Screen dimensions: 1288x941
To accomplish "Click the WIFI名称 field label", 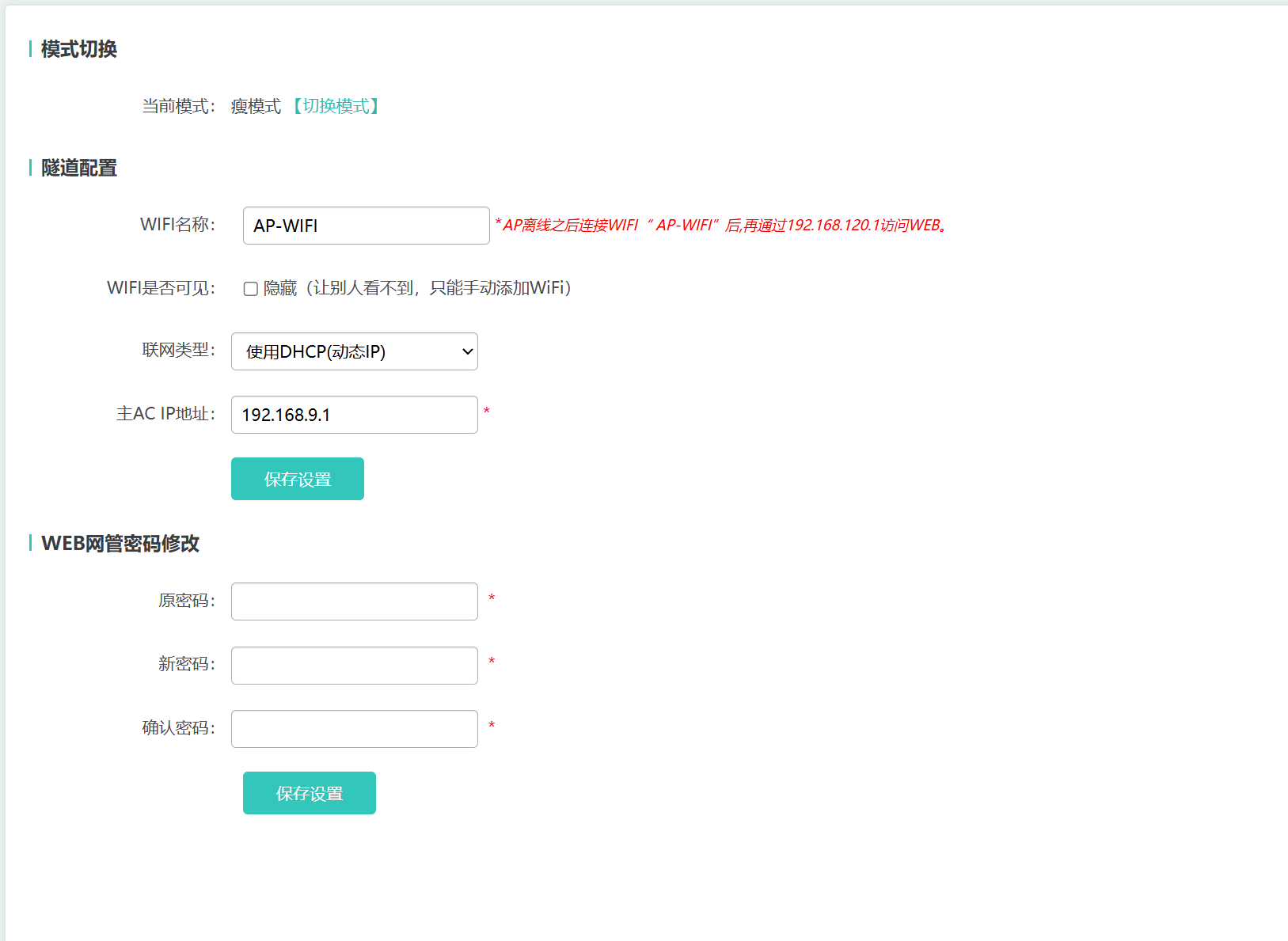I will (x=177, y=225).
